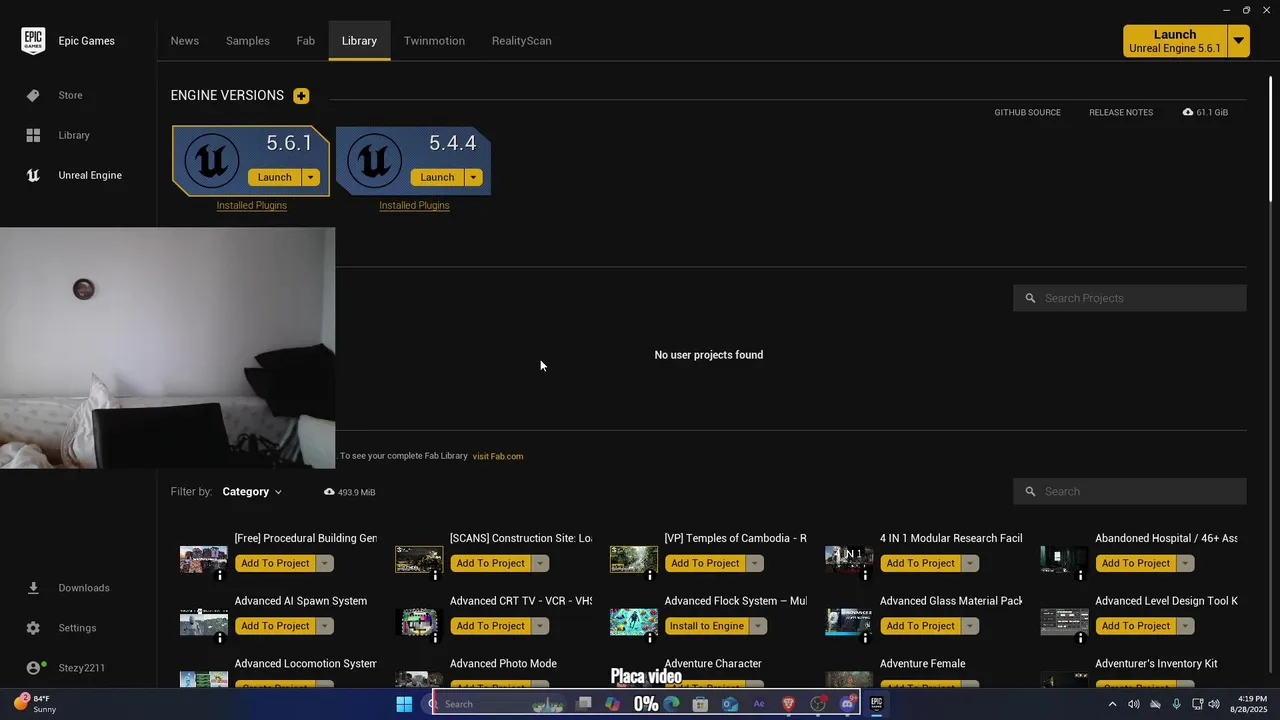The width and height of the screenshot is (1280, 720).
Task: Click the microphone tray icon
Action: (1176, 704)
